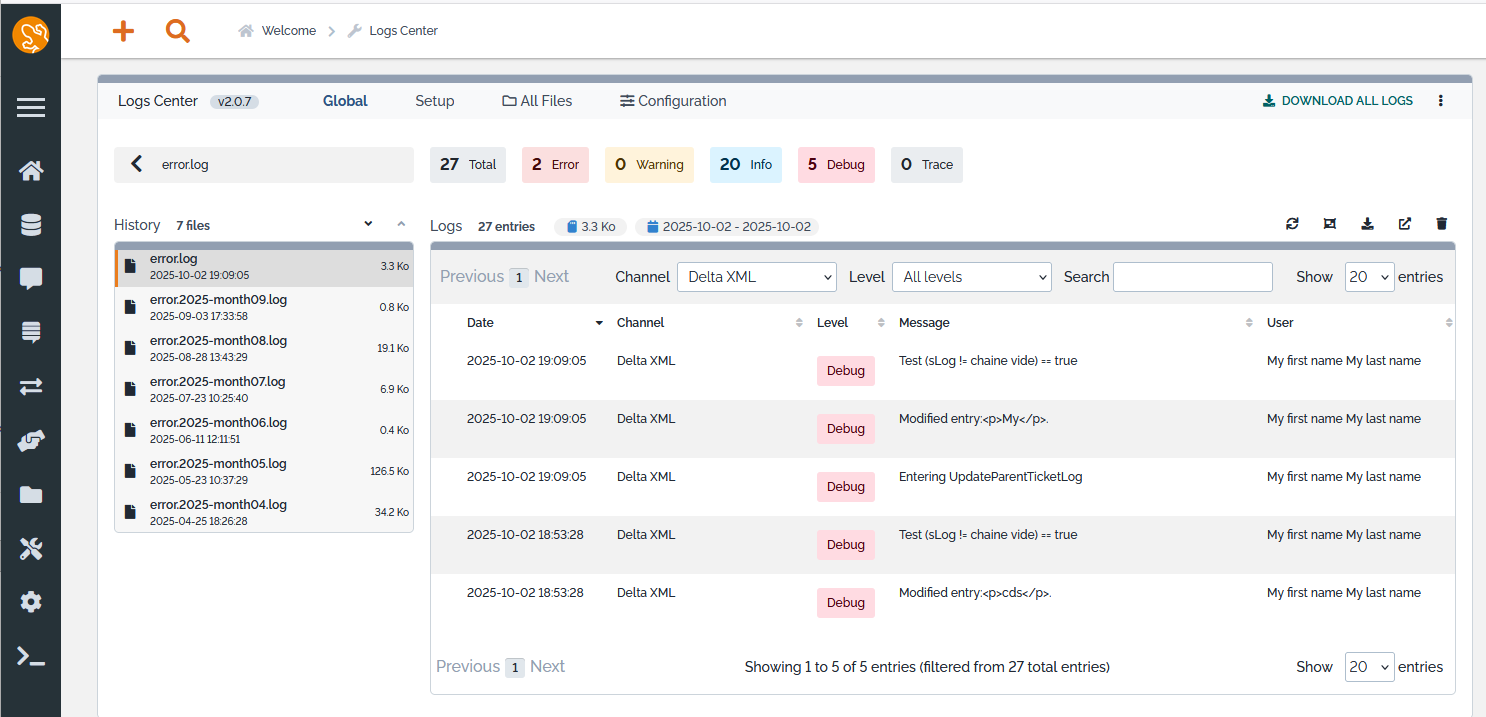The image size is (1486, 717).
Task: Switch to the Setup tab
Action: click(x=435, y=101)
